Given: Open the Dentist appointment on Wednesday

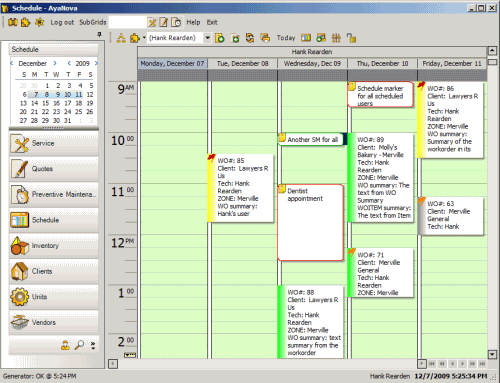Looking at the screenshot, I should tap(311, 223).
